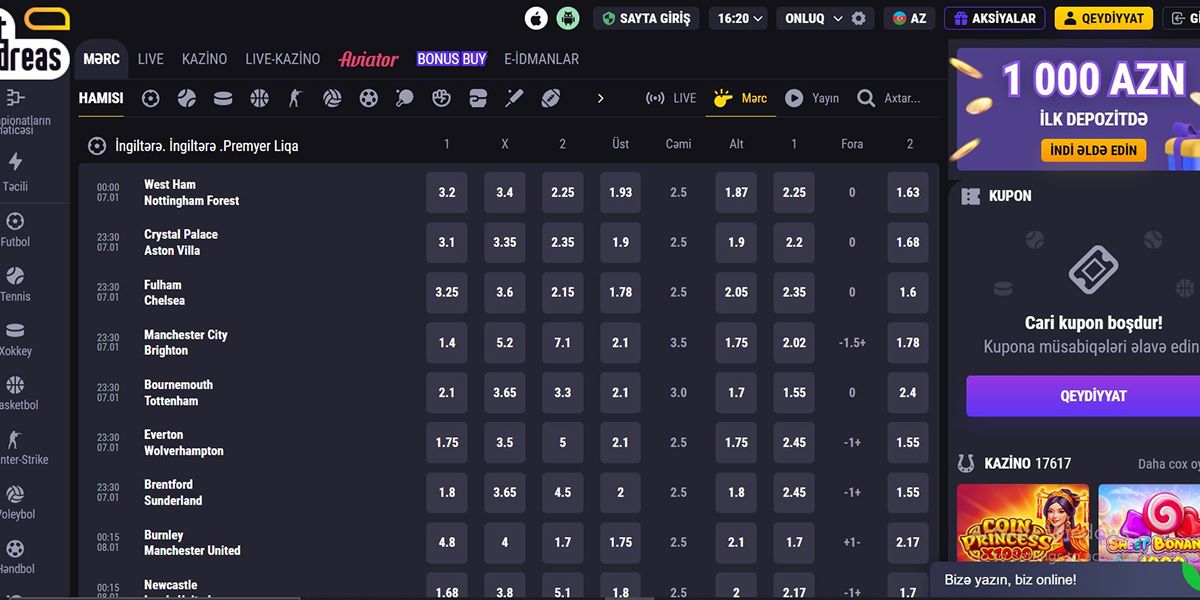The height and width of the screenshot is (600, 1200).
Task: Open the 16:20 time zone dropdown
Action: (x=740, y=18)
